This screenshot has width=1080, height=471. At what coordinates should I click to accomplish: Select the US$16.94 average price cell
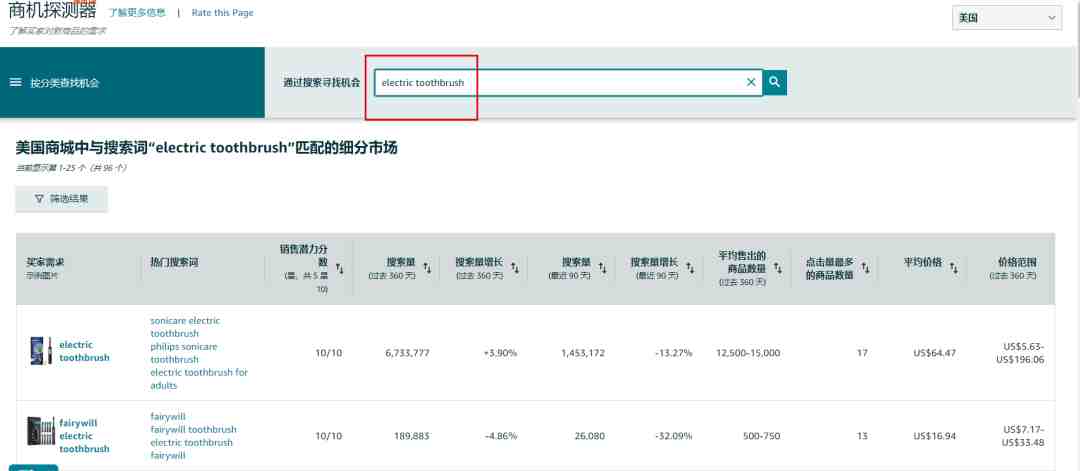pos(935,437)
